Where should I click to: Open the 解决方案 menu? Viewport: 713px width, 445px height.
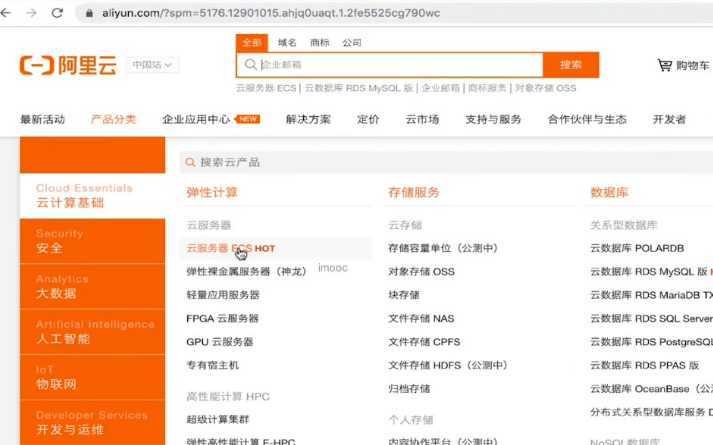pyautogui.click(x=308, y=120)
